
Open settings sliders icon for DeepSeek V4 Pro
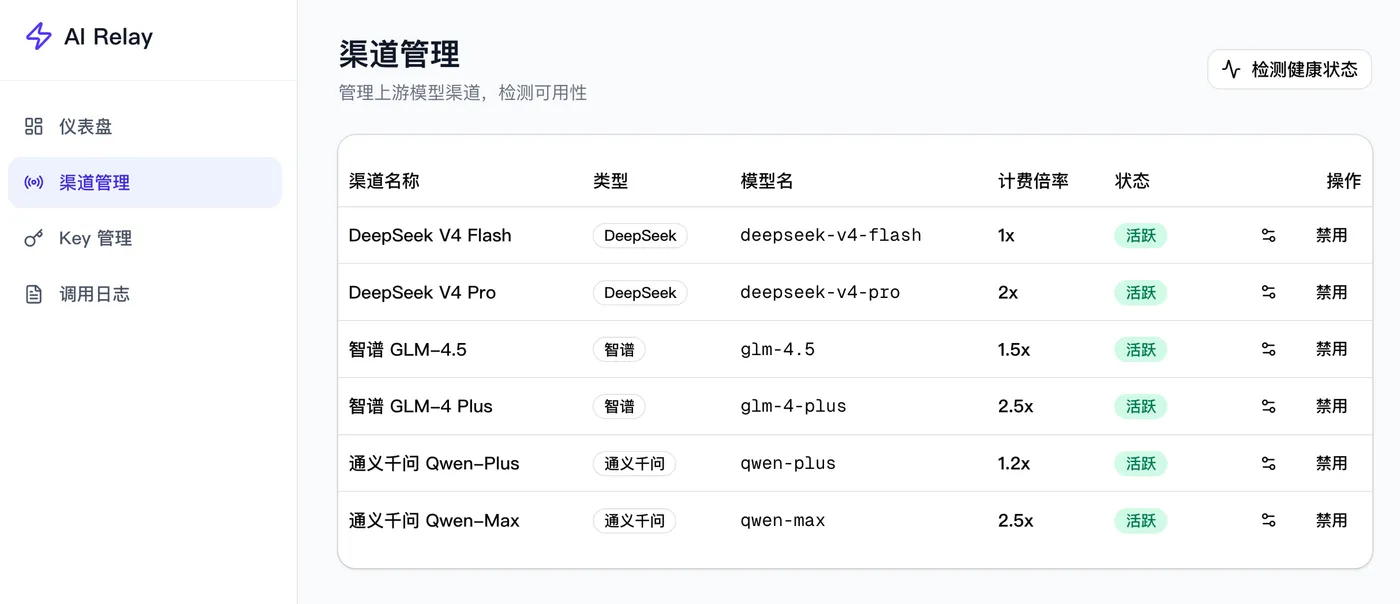1268,292
